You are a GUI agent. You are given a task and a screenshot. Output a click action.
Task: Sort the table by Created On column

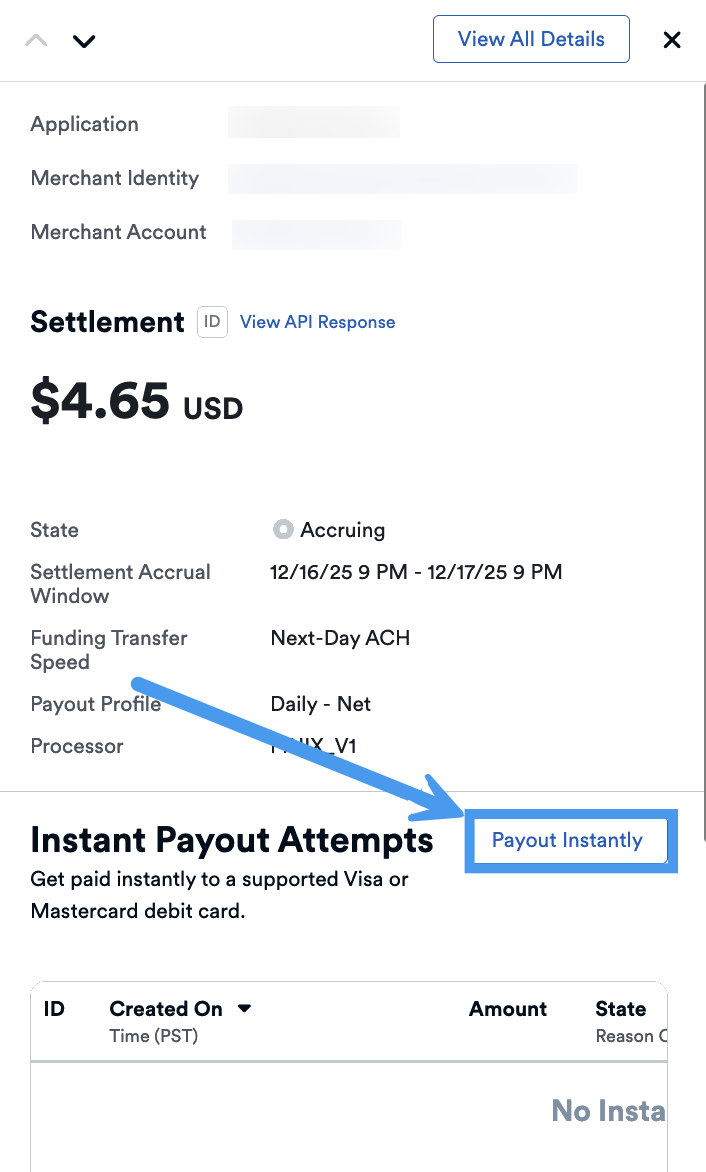coord(165,1008)
